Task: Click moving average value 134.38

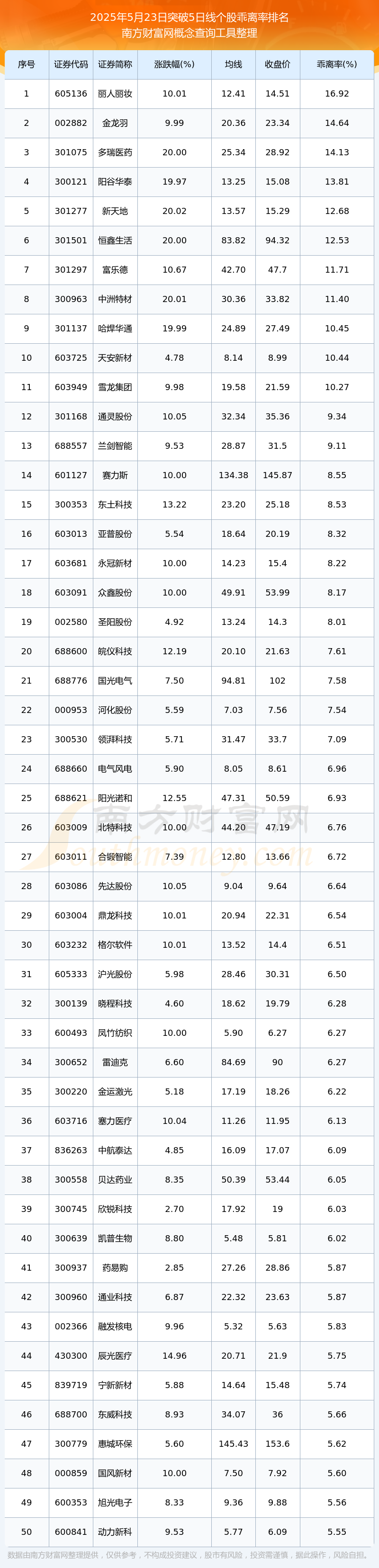Action: [x=234, y=475]
